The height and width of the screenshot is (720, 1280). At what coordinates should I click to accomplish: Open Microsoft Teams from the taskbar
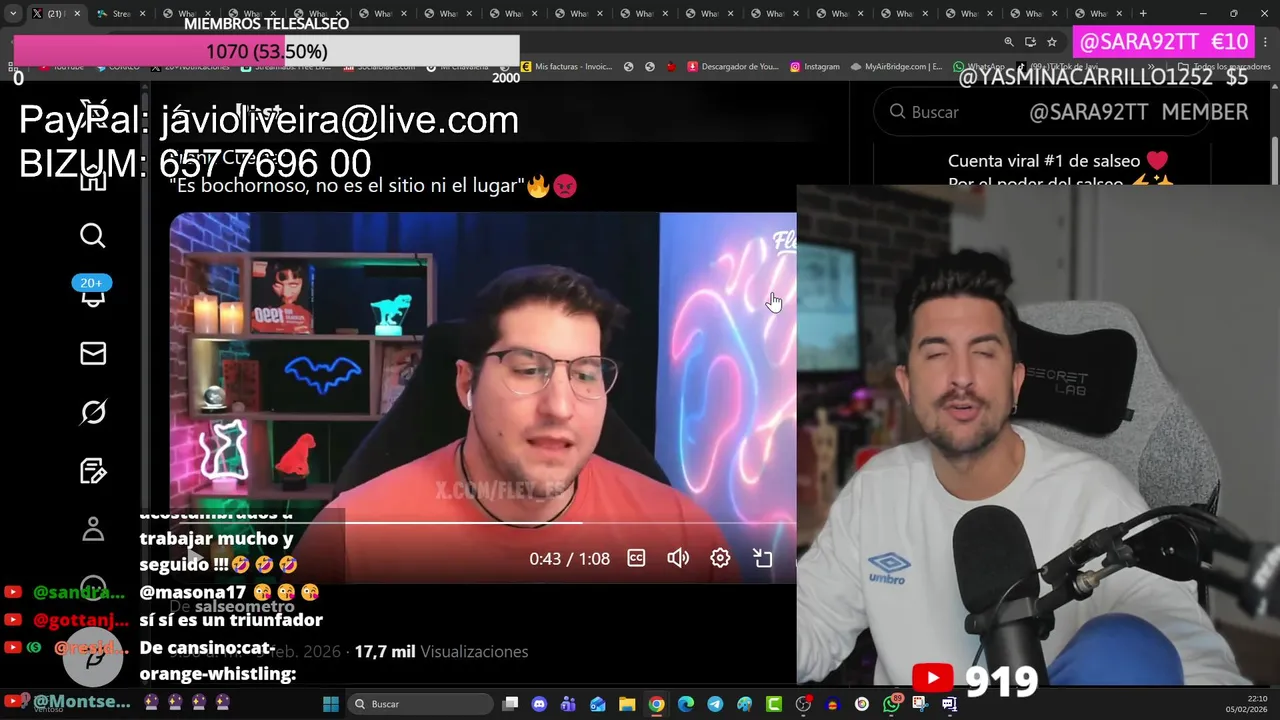coord(569,704)
